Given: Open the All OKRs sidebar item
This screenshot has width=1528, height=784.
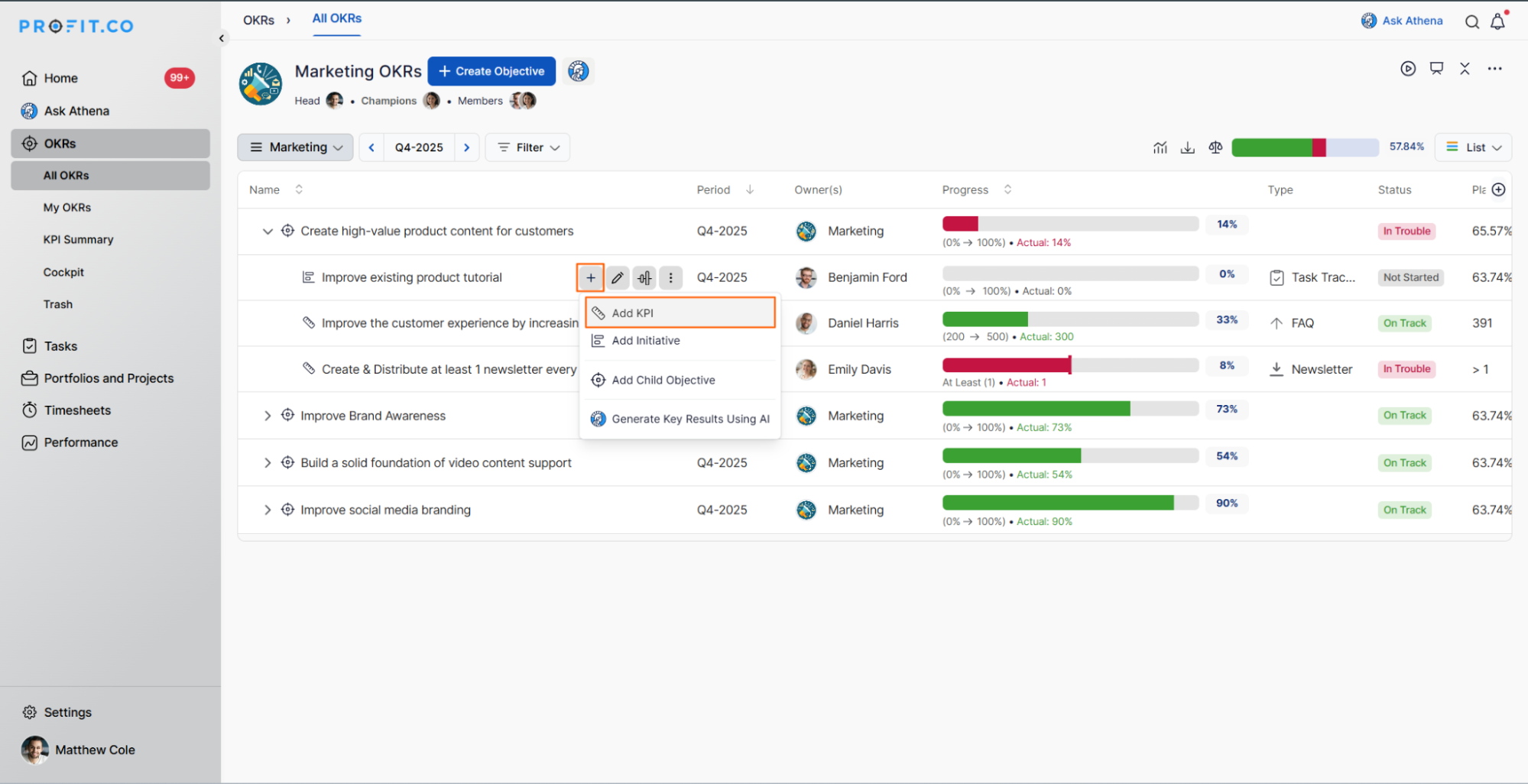Looking at the screenshot, I should 110,175.
